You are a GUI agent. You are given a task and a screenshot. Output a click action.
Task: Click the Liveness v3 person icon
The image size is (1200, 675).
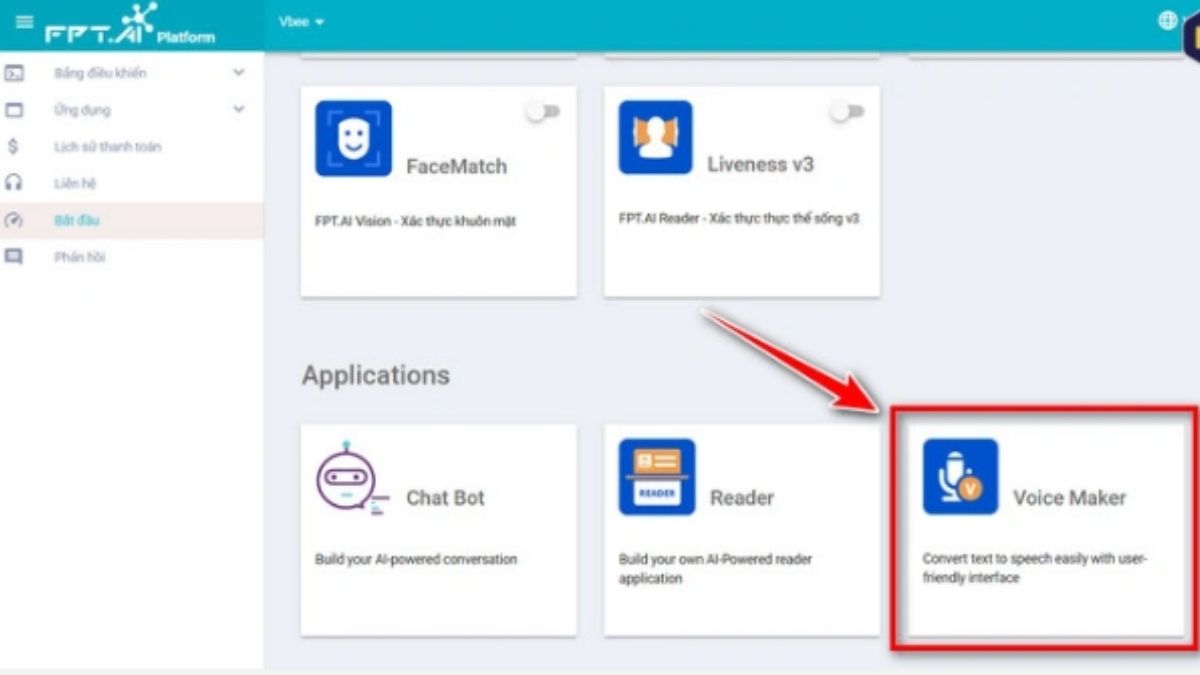click(x=656, y=138)
